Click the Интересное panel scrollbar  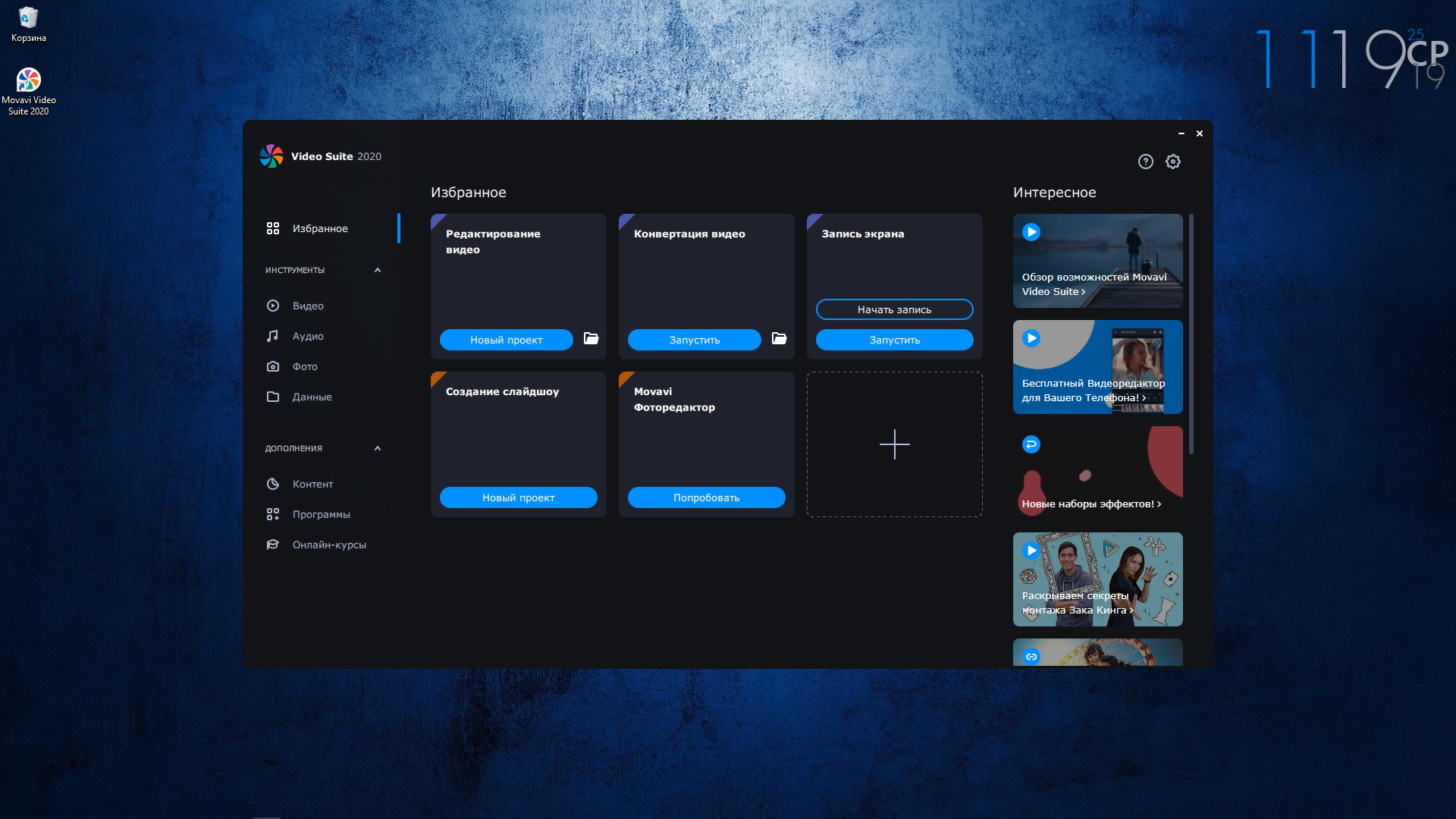coord(1191,334)
